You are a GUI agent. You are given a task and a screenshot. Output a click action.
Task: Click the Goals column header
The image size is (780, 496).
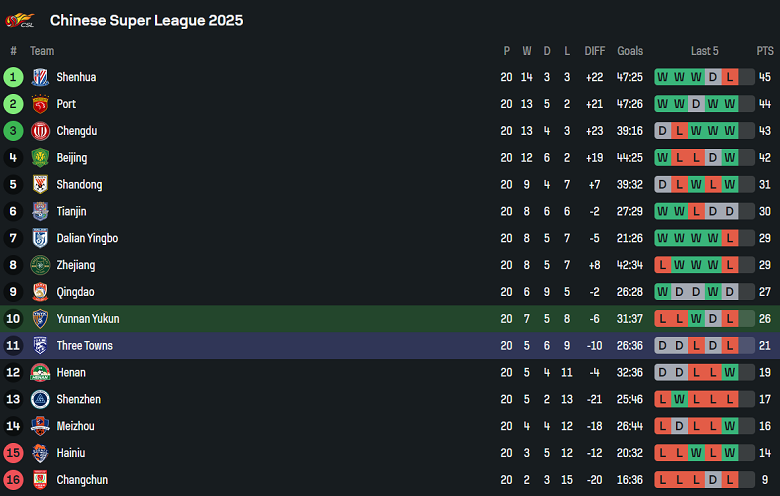(x=630, y=51)
